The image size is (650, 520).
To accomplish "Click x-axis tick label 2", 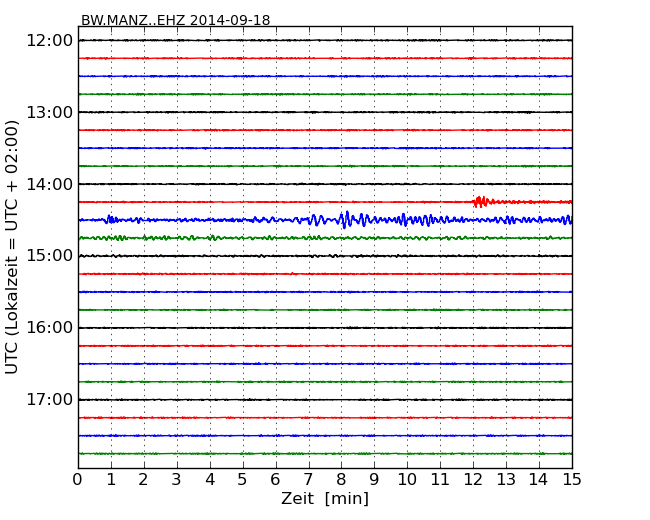I will [x=144, y=480].
